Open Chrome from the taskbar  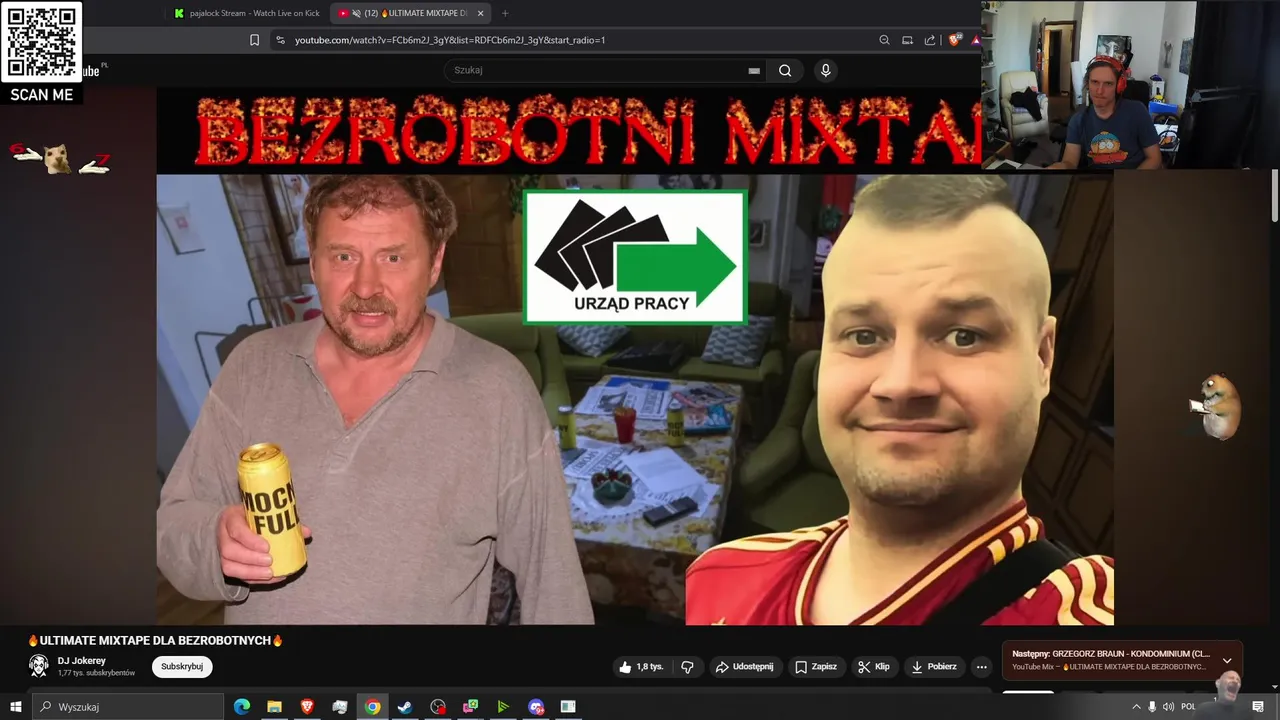(x=372, y=707)
